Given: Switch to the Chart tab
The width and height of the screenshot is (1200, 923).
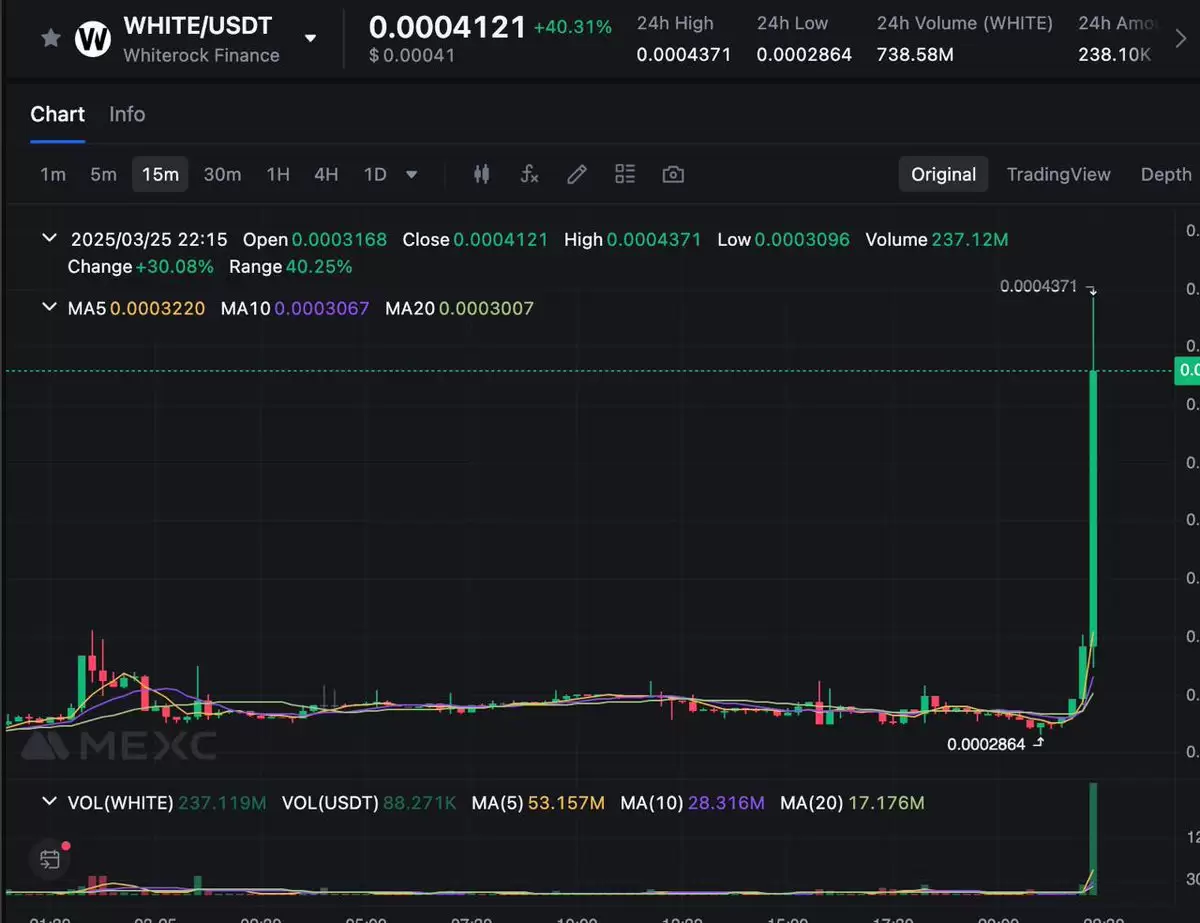Looking at the screenshot, I should coord(57,114).
